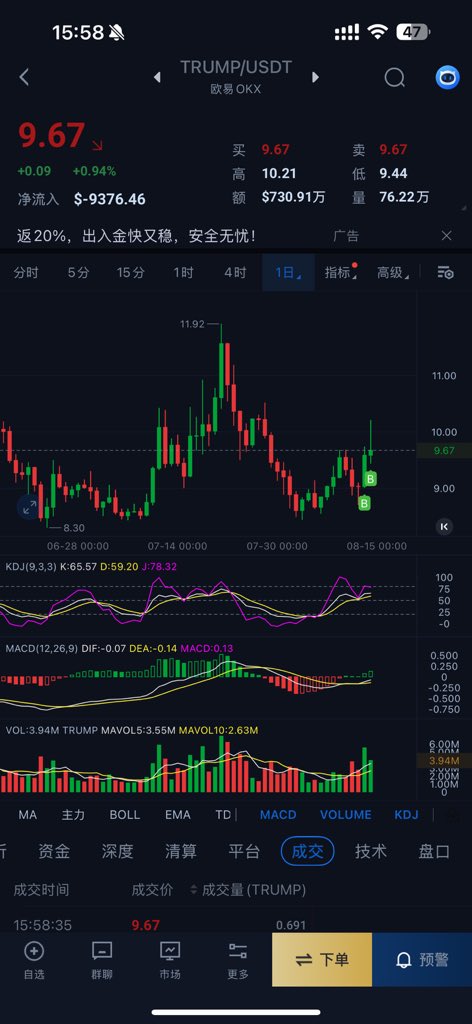Open the 盘口 order book tab
This screenshot has width=472, height=1024.
(434, 851)
